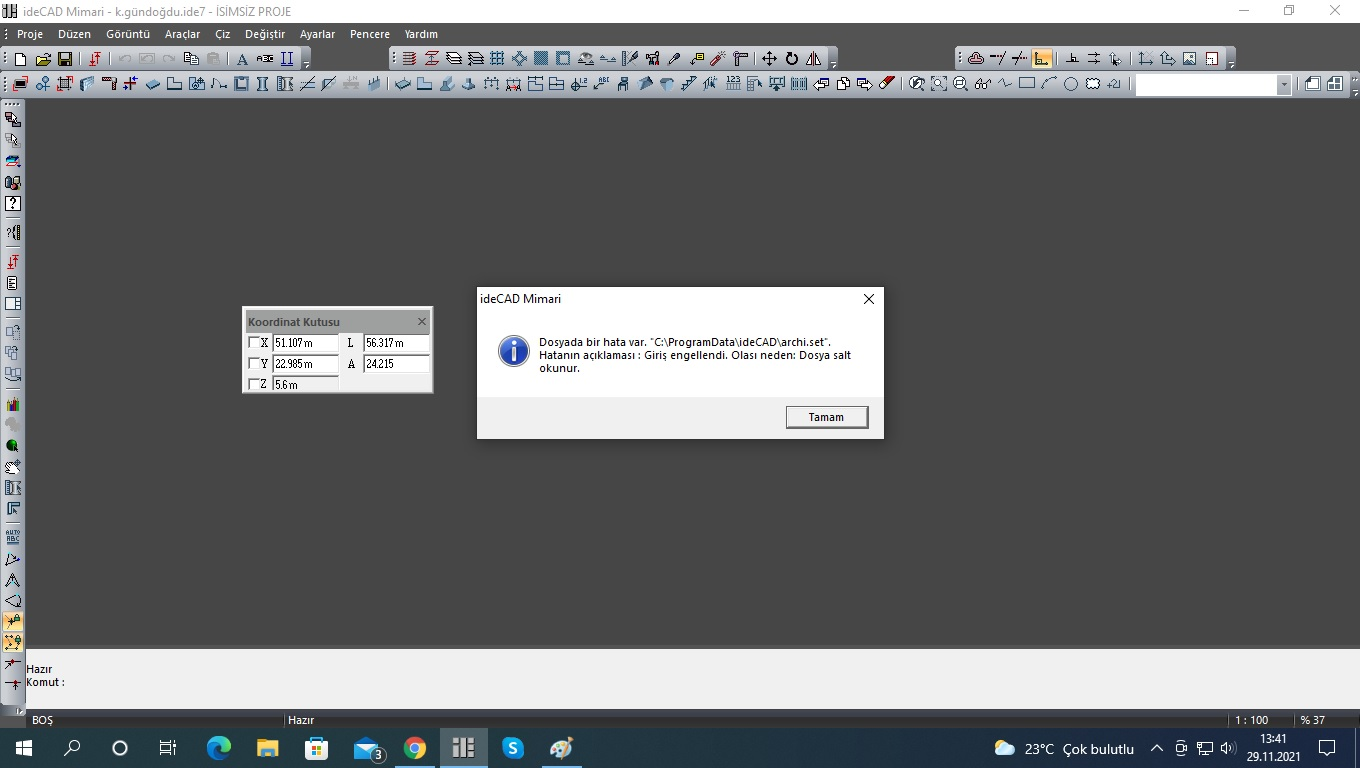1360x768 pixels.
Task: Select the Arc drawing tool
Action: (1049, 84)
